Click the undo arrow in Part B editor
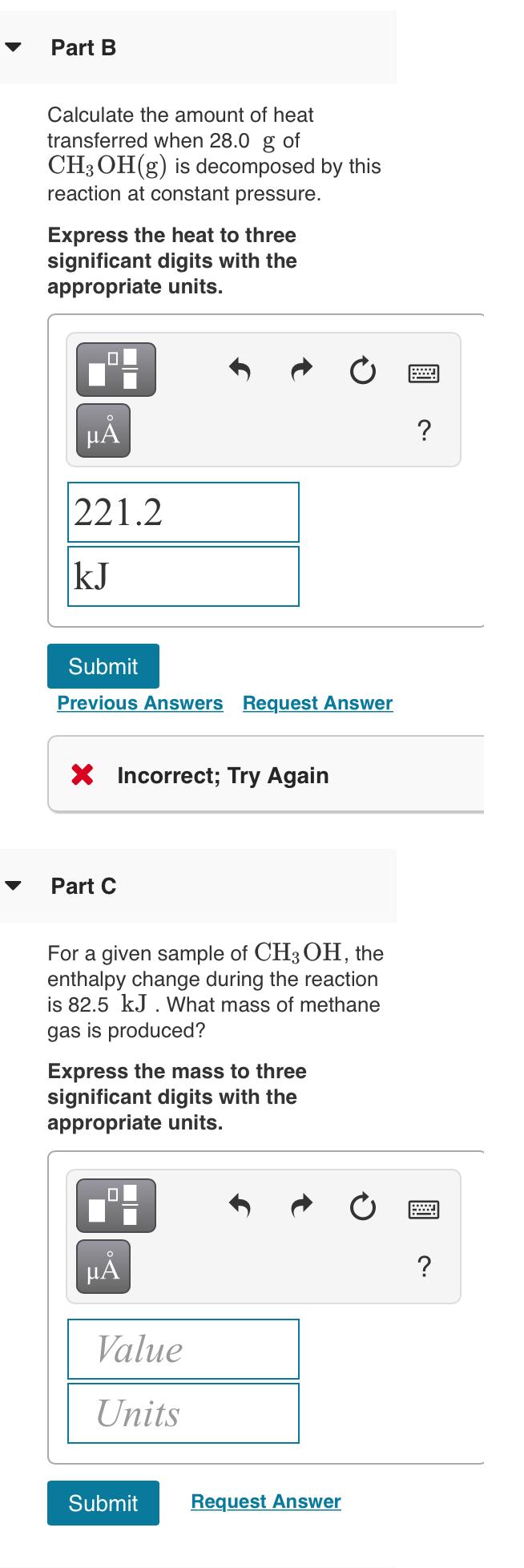The height and width of the screenshot is (1568, 524). 240,370
